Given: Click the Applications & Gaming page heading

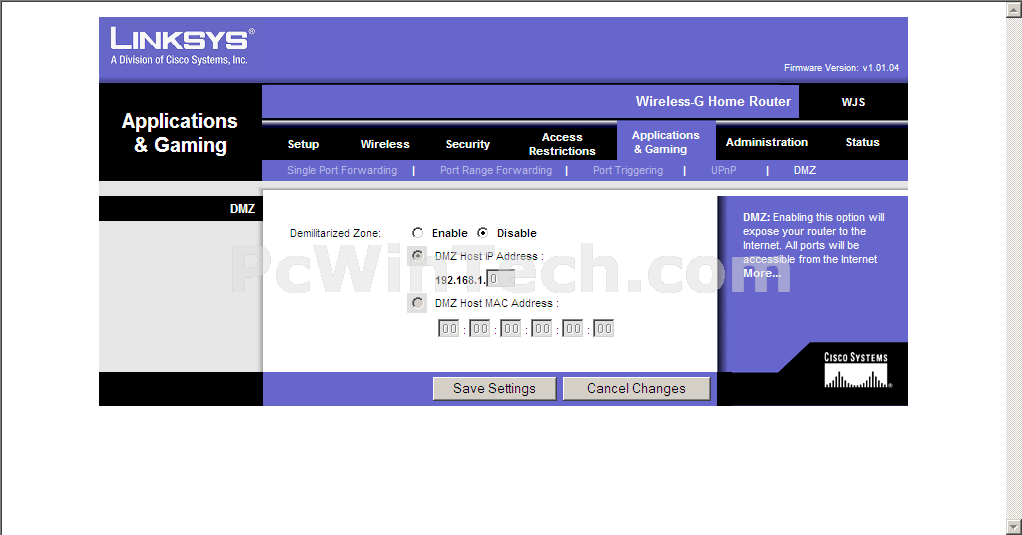Looking at the screenshot, I should click(180, 133).
